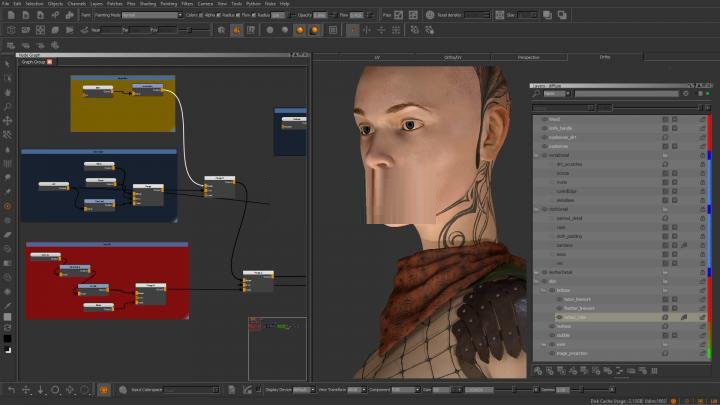Screen dimensions: 720x405
Task: Click the orange highlighted button in the bottom toolbar
Action: pyautogui.click(x=104, y=390)
